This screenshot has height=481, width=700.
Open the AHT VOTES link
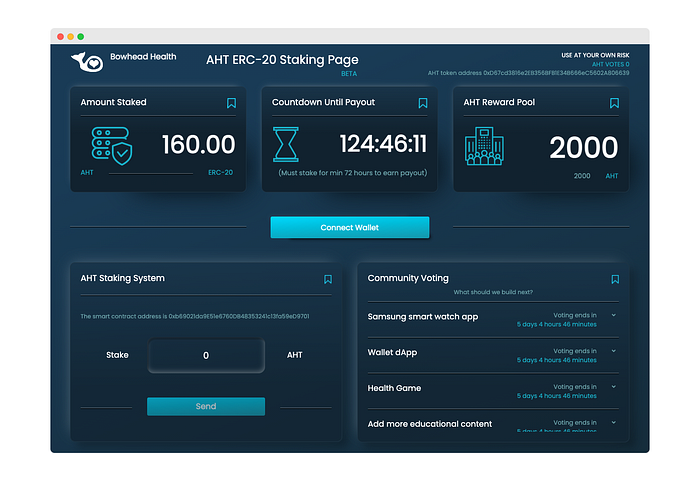click(x=610, y=64)
